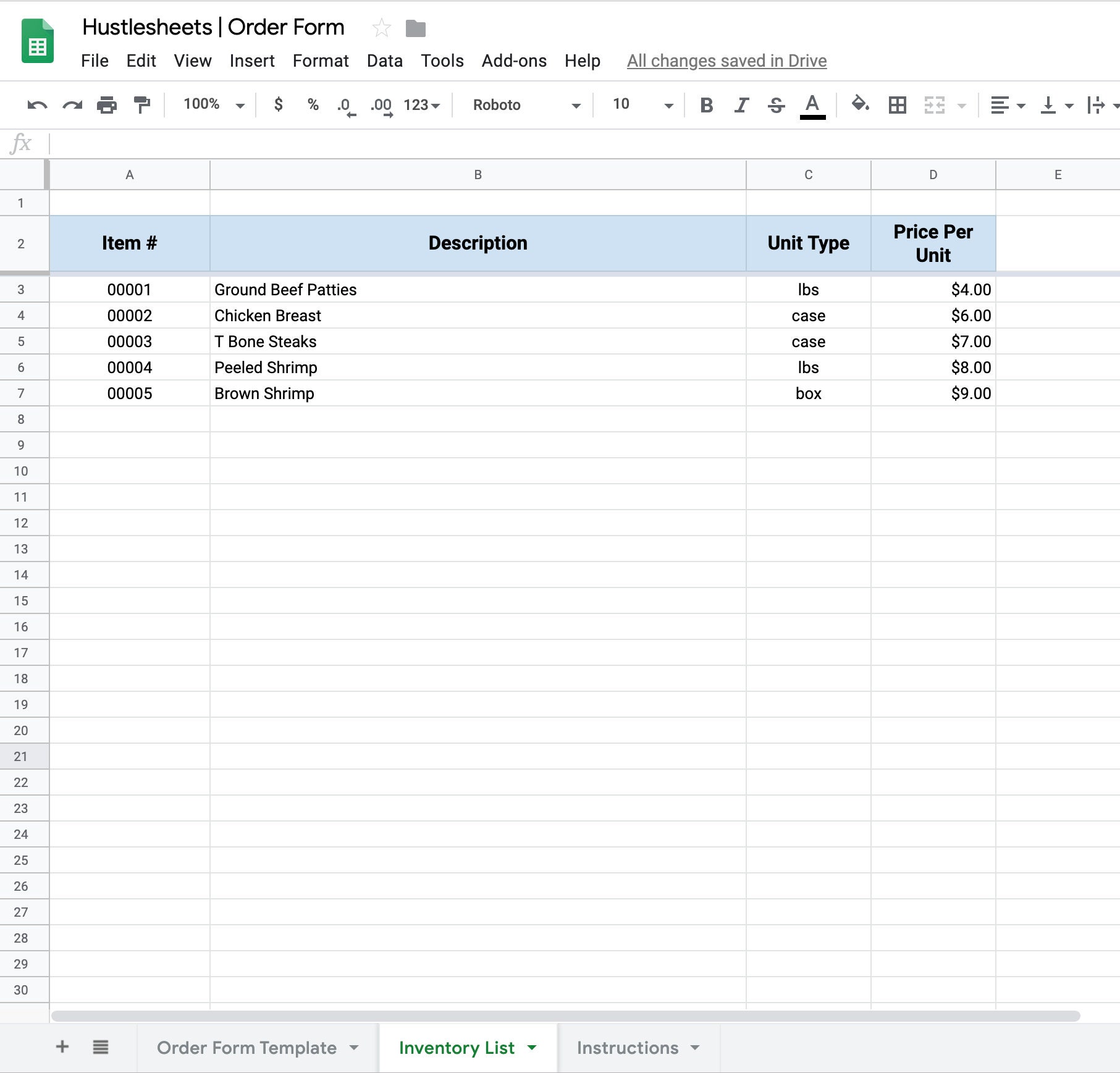Open Instructions tab options arrow

click(x=695, y=1048)
